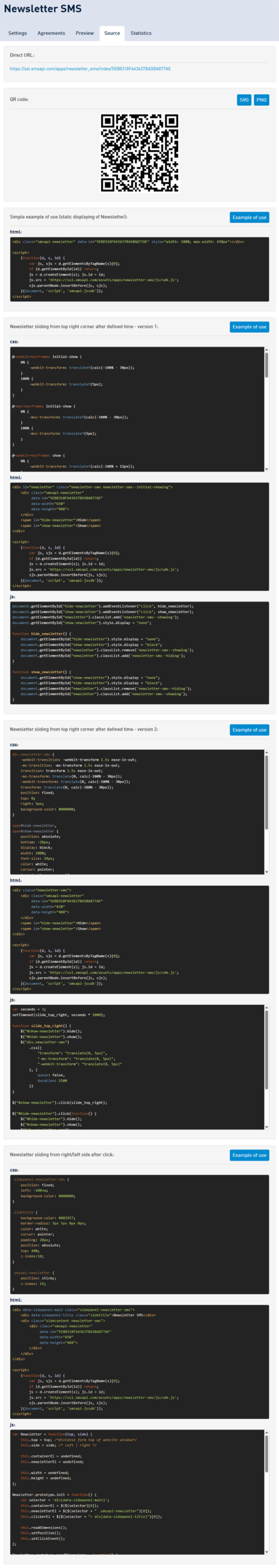The image size is (279, 1568).
Task: Click scroll-up arrow in version 2 CSS block
Action: (x=267, y=753)
